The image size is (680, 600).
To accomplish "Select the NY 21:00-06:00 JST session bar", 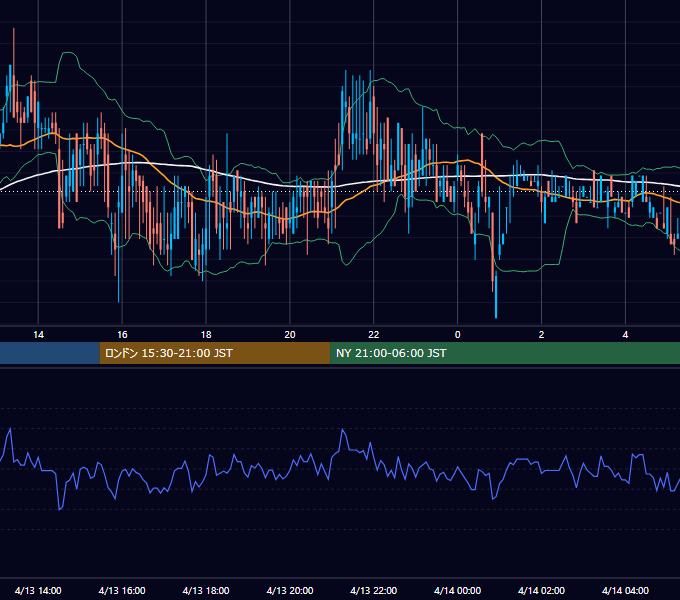I will click(505, 353).
